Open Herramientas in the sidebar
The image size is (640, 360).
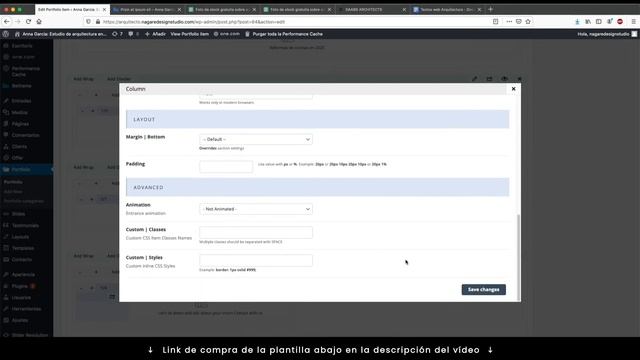click(26, 309)
